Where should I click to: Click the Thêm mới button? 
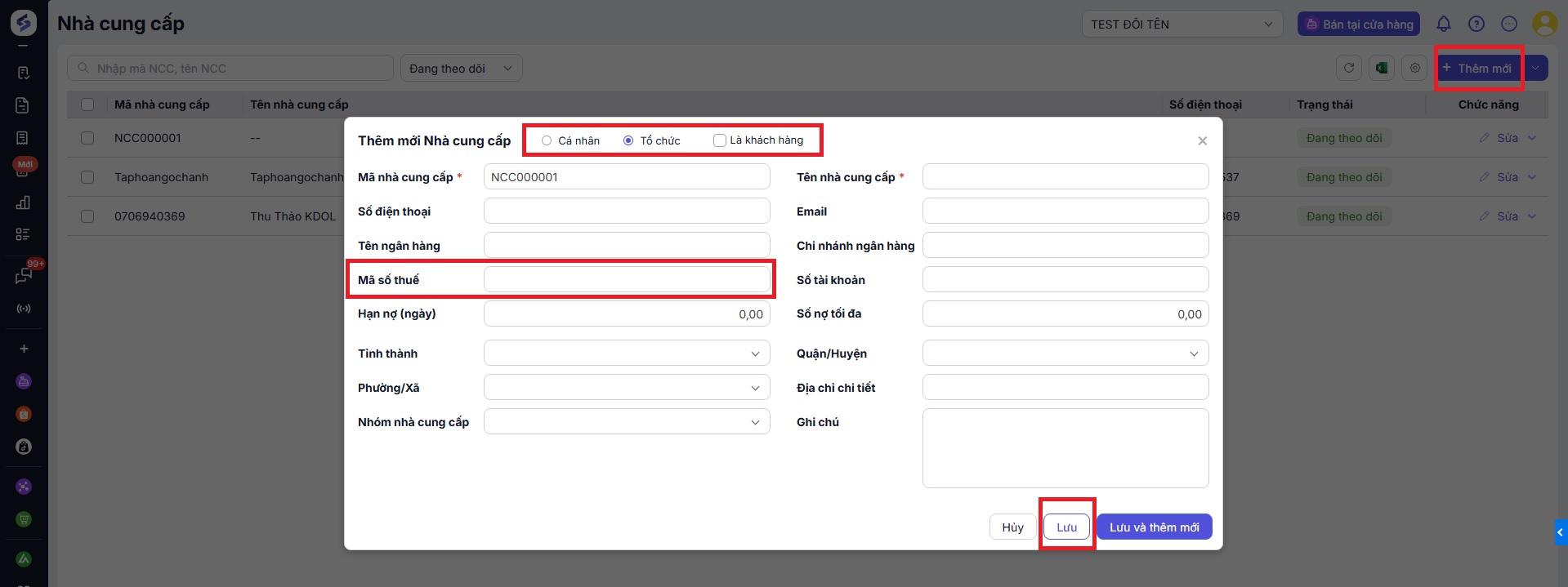(1479, 68)
